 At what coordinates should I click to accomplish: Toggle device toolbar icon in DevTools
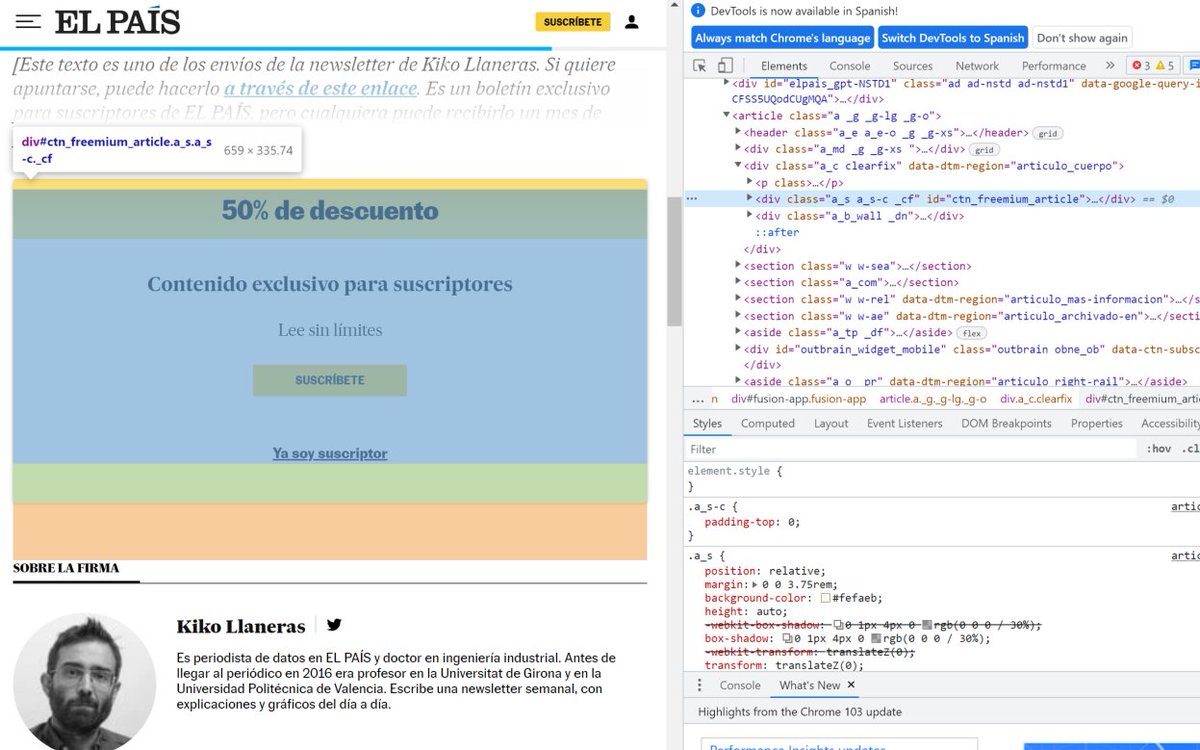725,65
